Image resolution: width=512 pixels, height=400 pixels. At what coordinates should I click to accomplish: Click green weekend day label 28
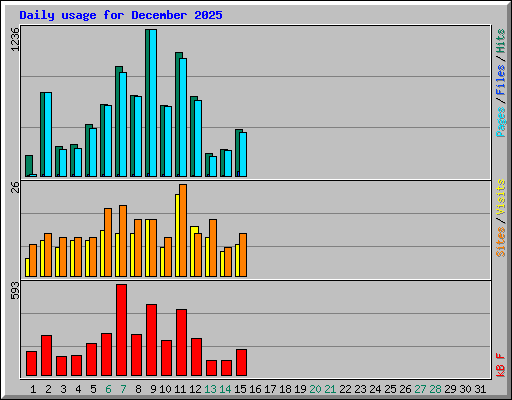pyautogui.click(x=435, y=389)
